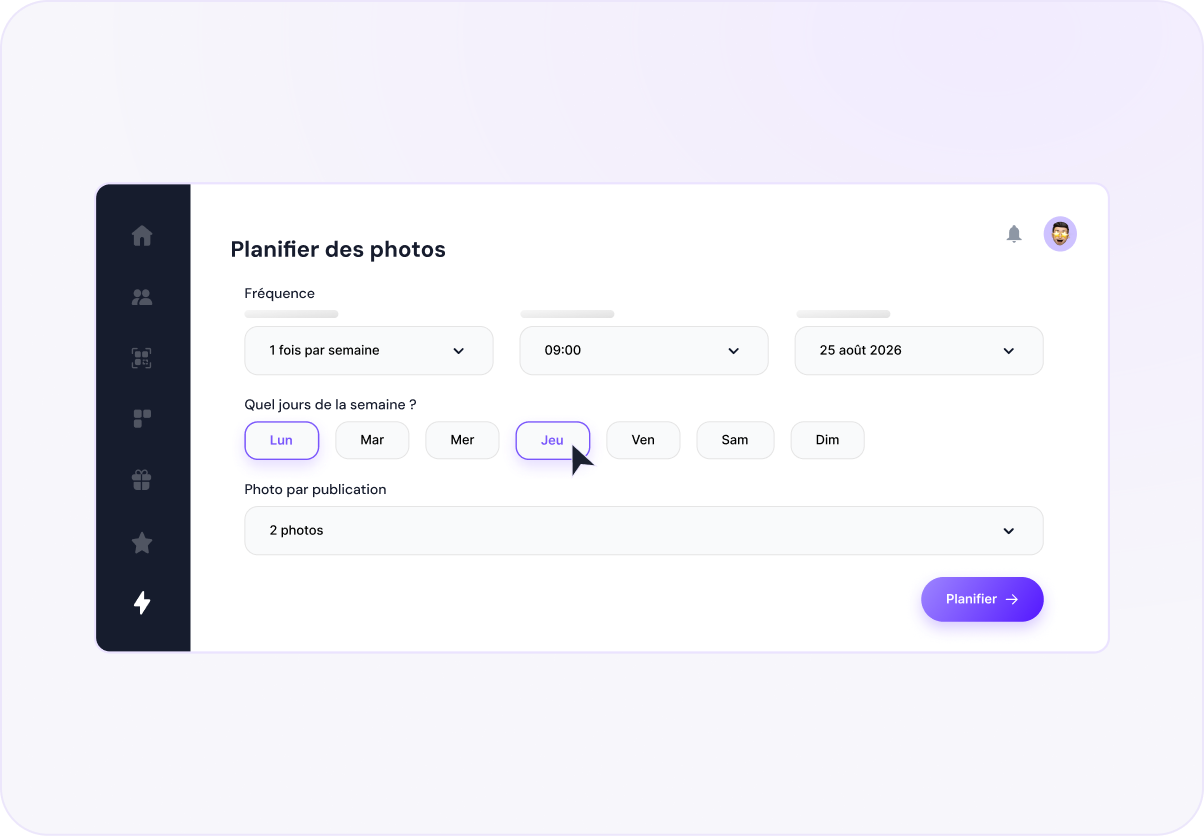Open notifications bell icon
This screenshot has height=836, width=1204.
click(1014, 234)
